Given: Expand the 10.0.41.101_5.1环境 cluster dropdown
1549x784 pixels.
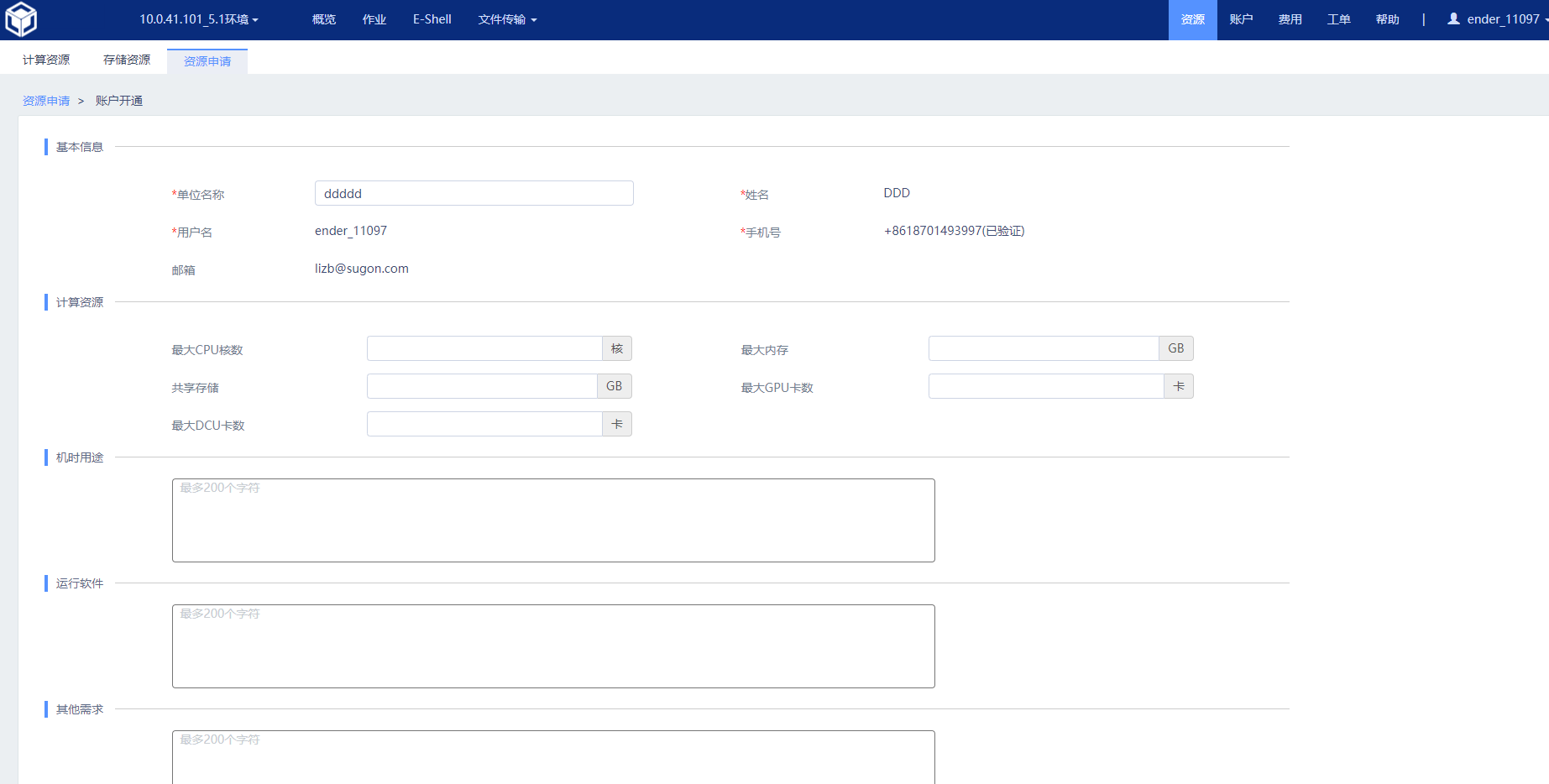Looking at the screenshot, I should click(198, 19).
